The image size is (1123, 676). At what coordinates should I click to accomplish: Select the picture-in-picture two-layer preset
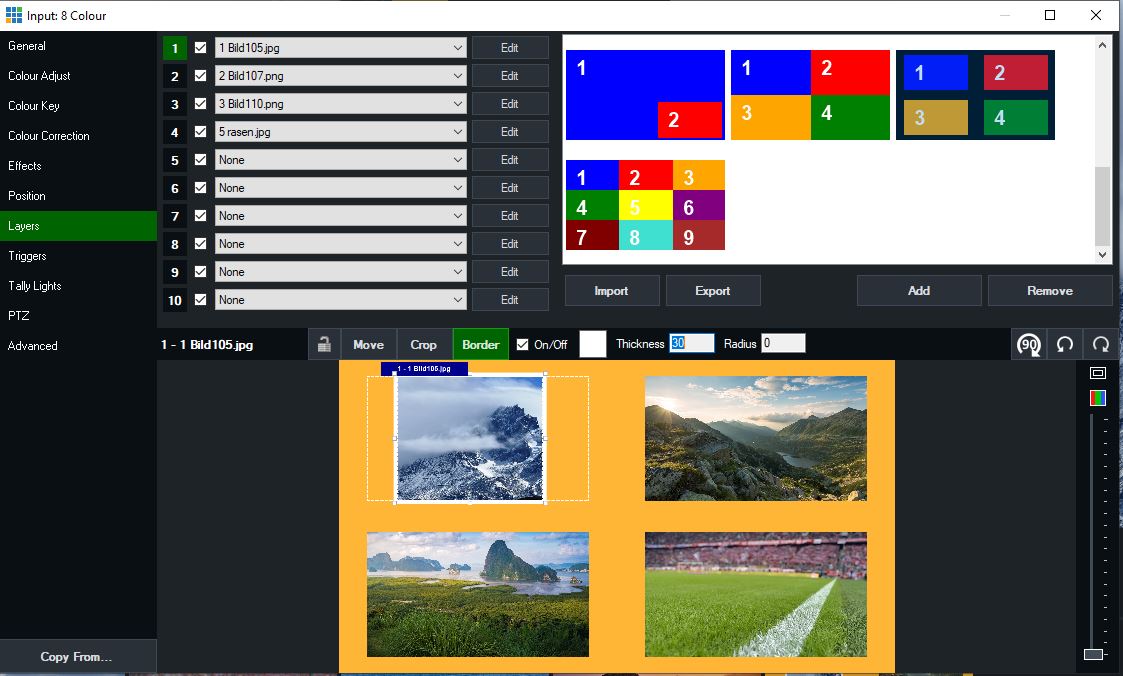[645, 95]
